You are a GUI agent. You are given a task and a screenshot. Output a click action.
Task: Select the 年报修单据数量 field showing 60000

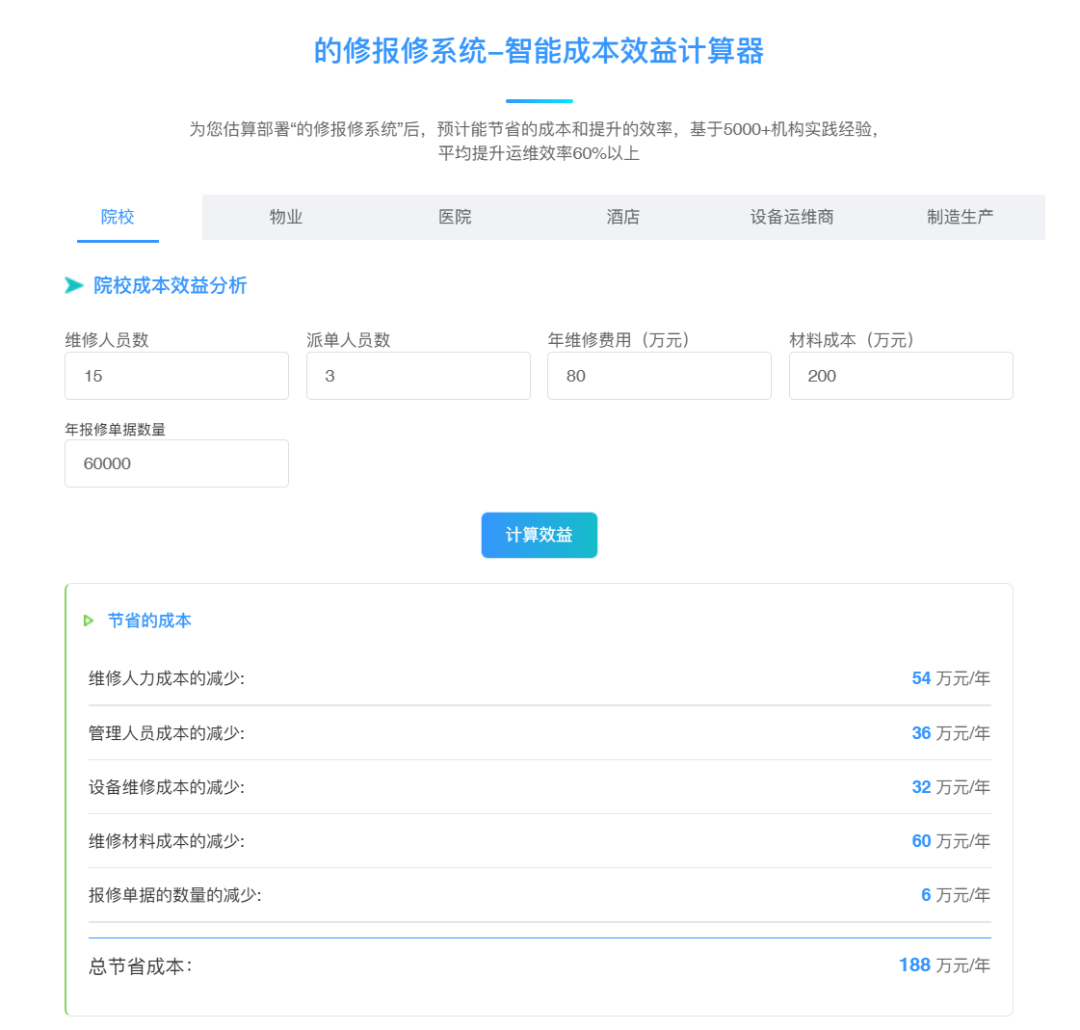click(176, 463)
